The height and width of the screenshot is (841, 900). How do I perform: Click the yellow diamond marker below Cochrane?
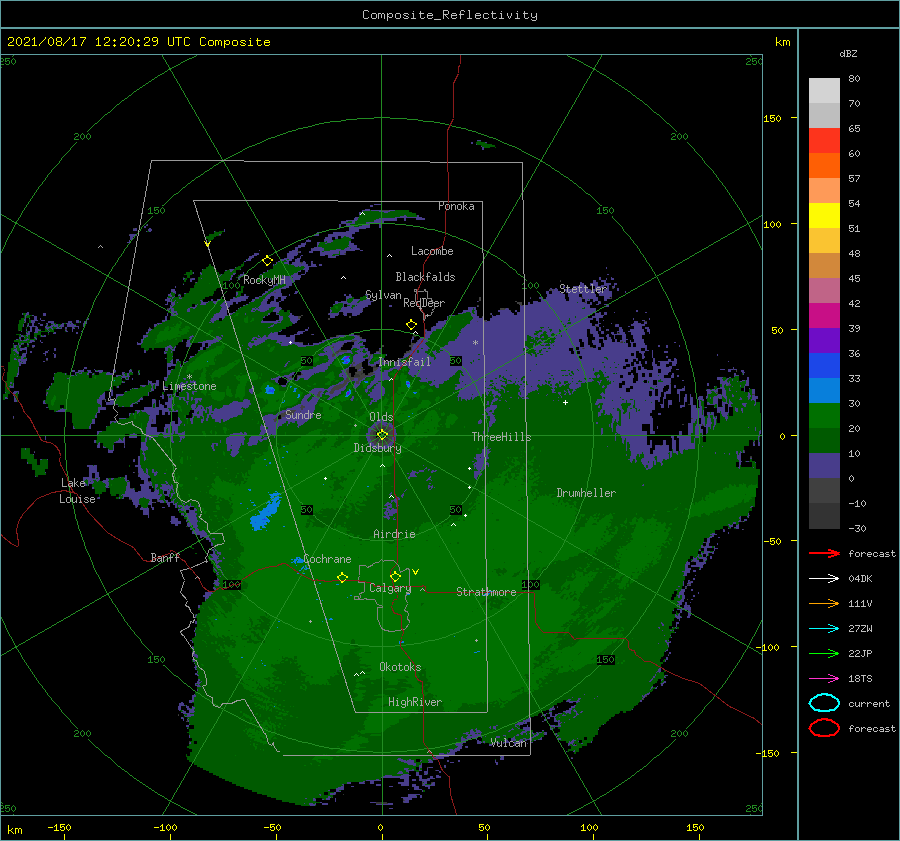[342, 577]
